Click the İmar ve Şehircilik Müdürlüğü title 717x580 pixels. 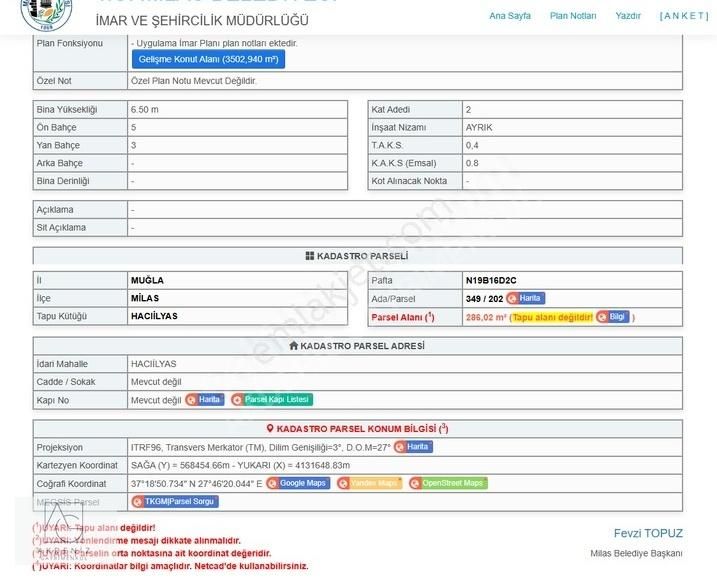pyautogui.click(x=201, y=20)
